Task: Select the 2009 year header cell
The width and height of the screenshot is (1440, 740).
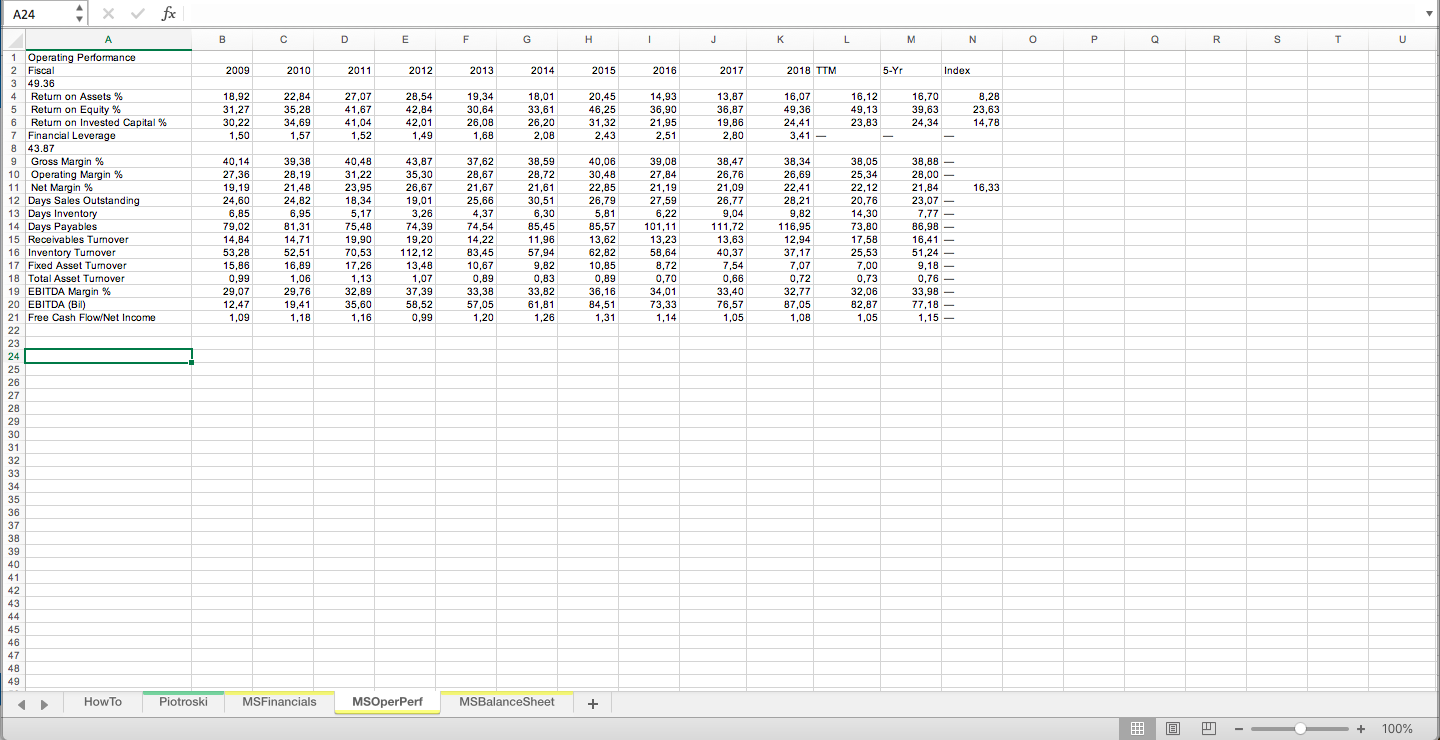Action: [222, 71]
